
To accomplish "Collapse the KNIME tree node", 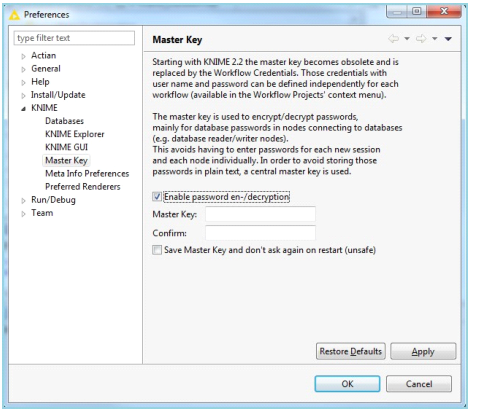I will 23,109.
